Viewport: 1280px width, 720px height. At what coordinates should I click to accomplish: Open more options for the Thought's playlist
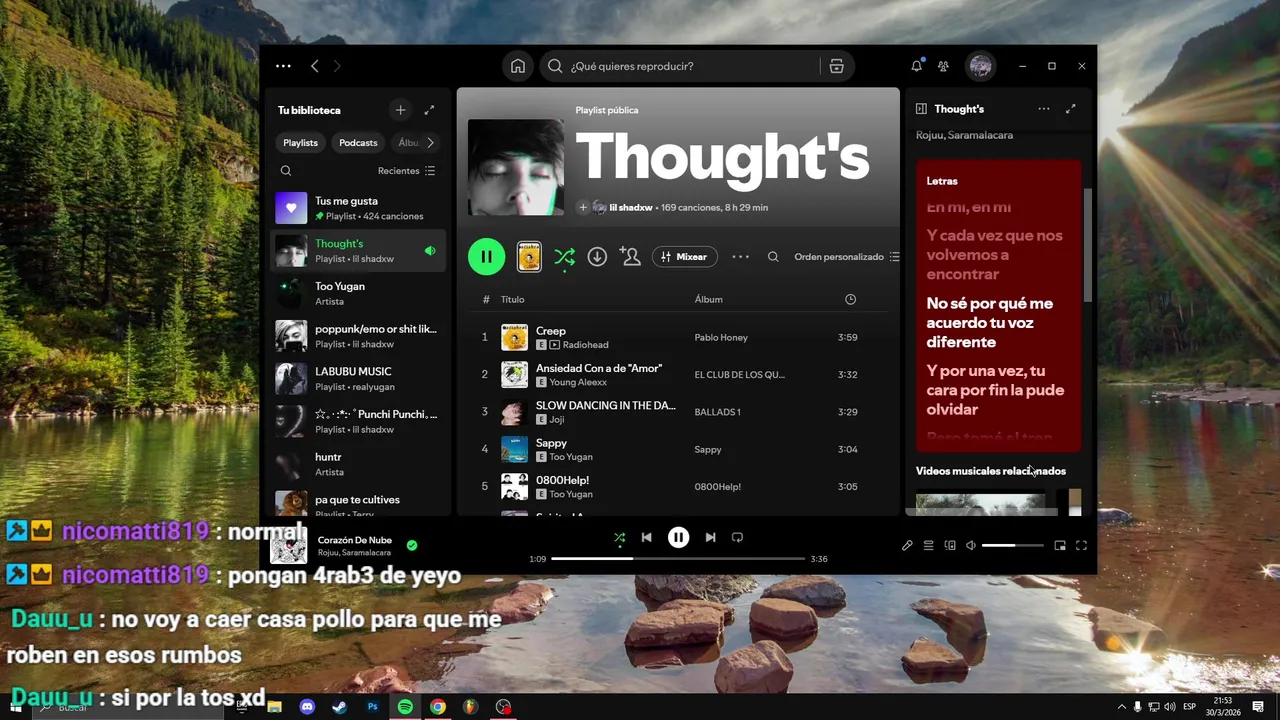pos(740,257)
